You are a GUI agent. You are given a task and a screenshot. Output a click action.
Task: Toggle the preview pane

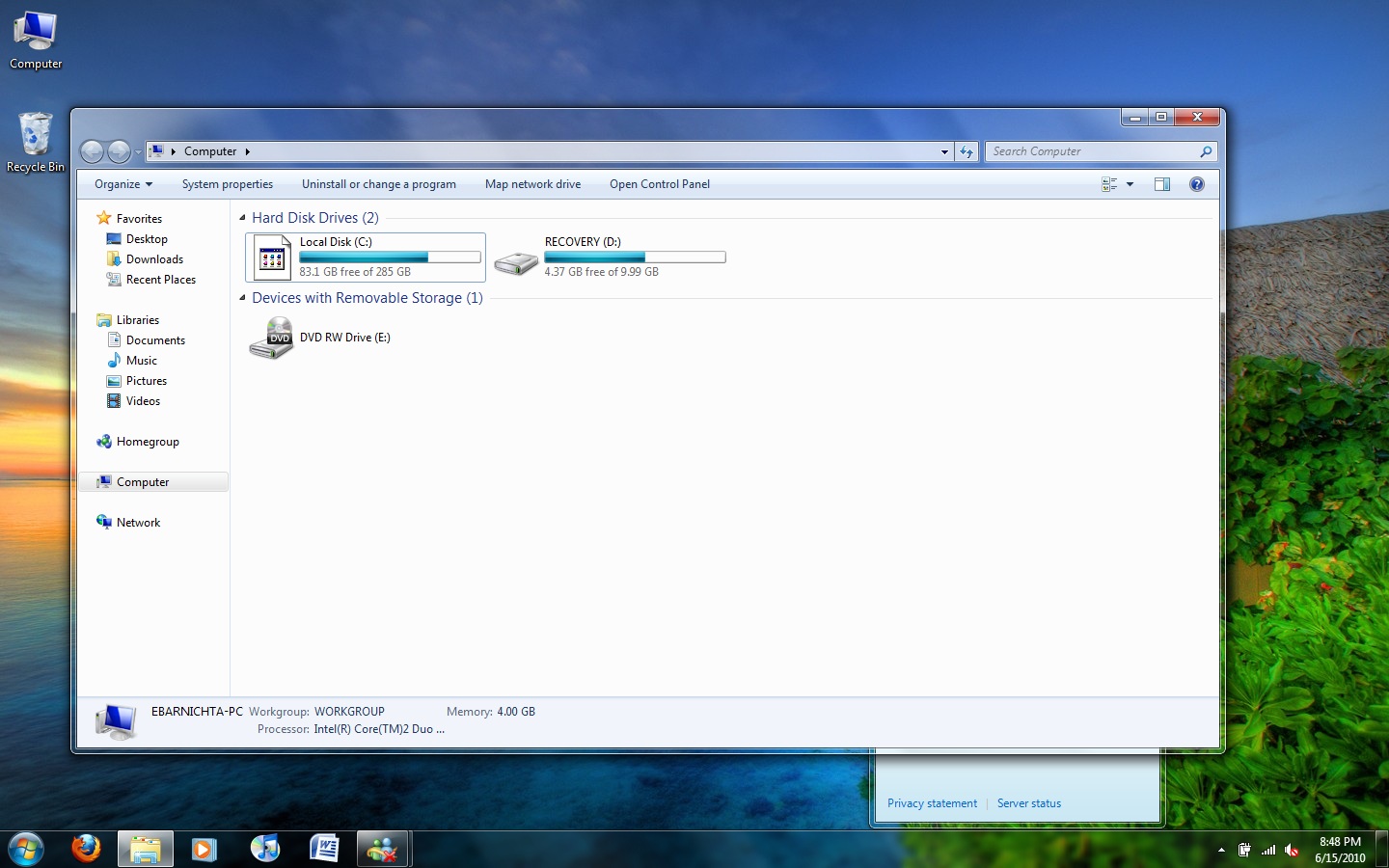[1162, 183]
